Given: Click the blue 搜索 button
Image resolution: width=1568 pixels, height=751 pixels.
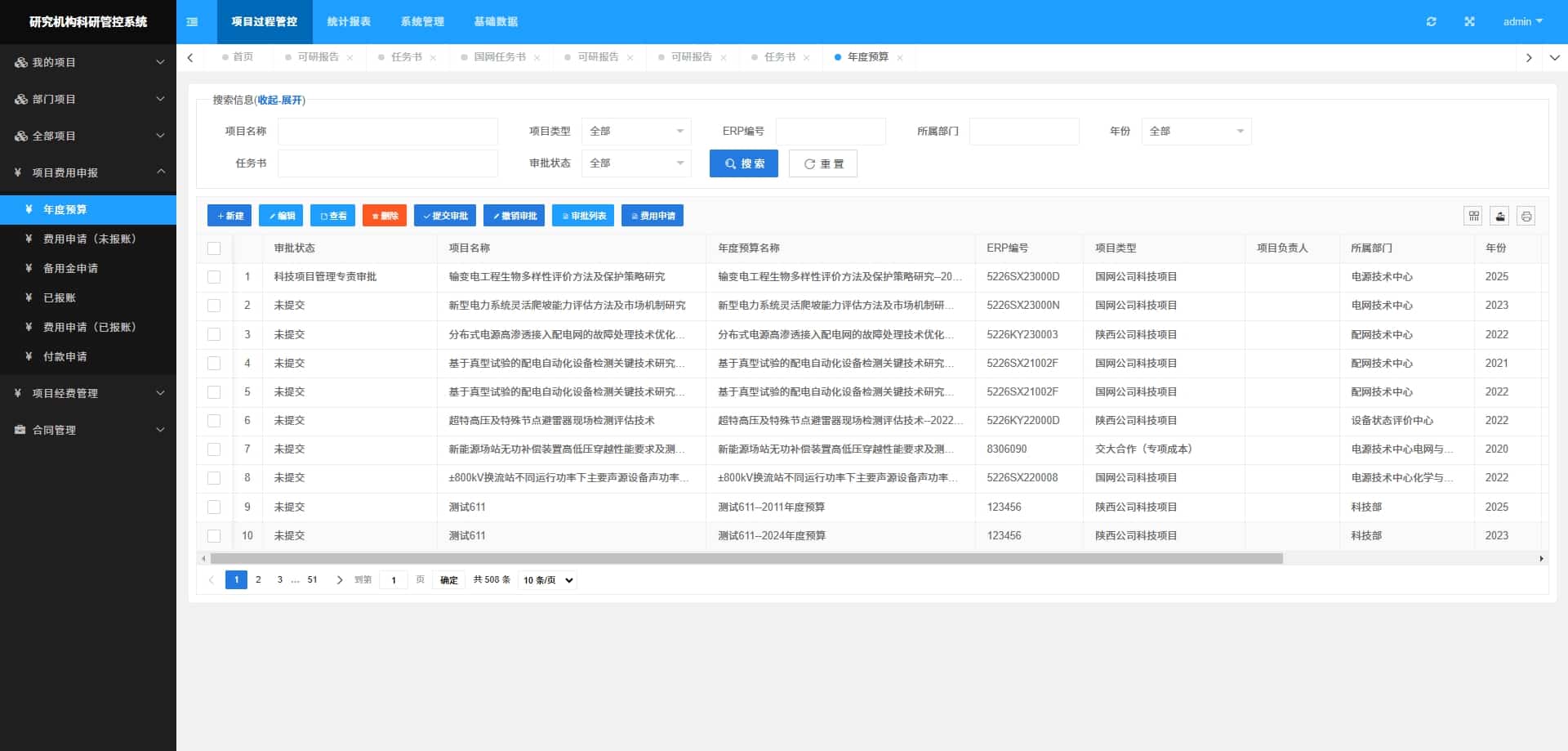Looking at the screenshot, I should tap(744, 163).
